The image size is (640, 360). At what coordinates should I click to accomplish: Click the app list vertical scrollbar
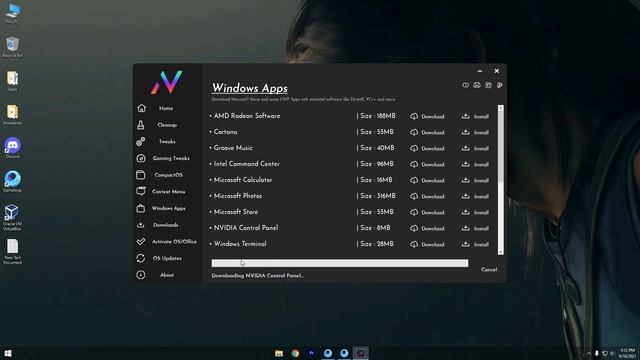coord(500,180)
